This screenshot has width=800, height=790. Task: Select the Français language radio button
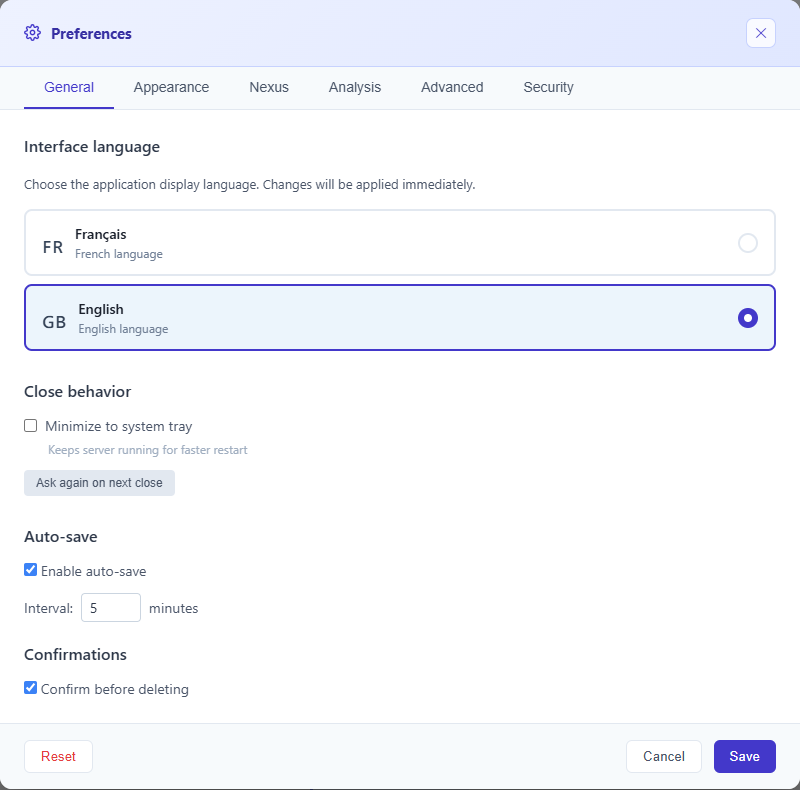(748, 242)
